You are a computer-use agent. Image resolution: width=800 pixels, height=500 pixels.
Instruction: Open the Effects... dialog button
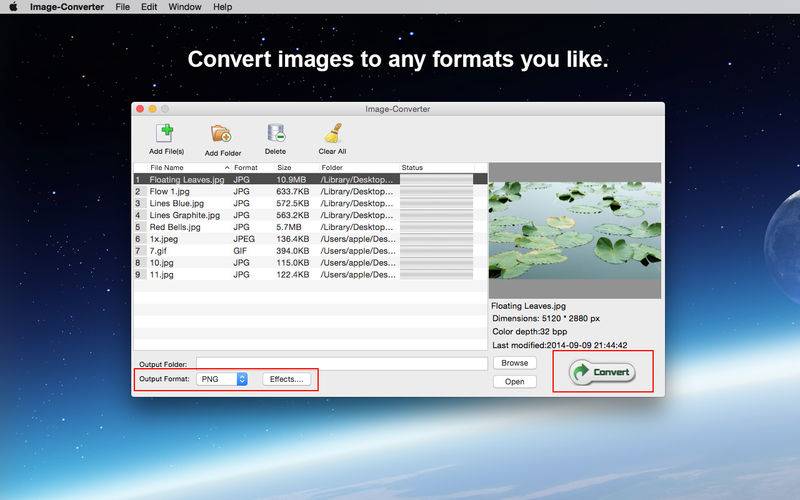click(286, 379)
